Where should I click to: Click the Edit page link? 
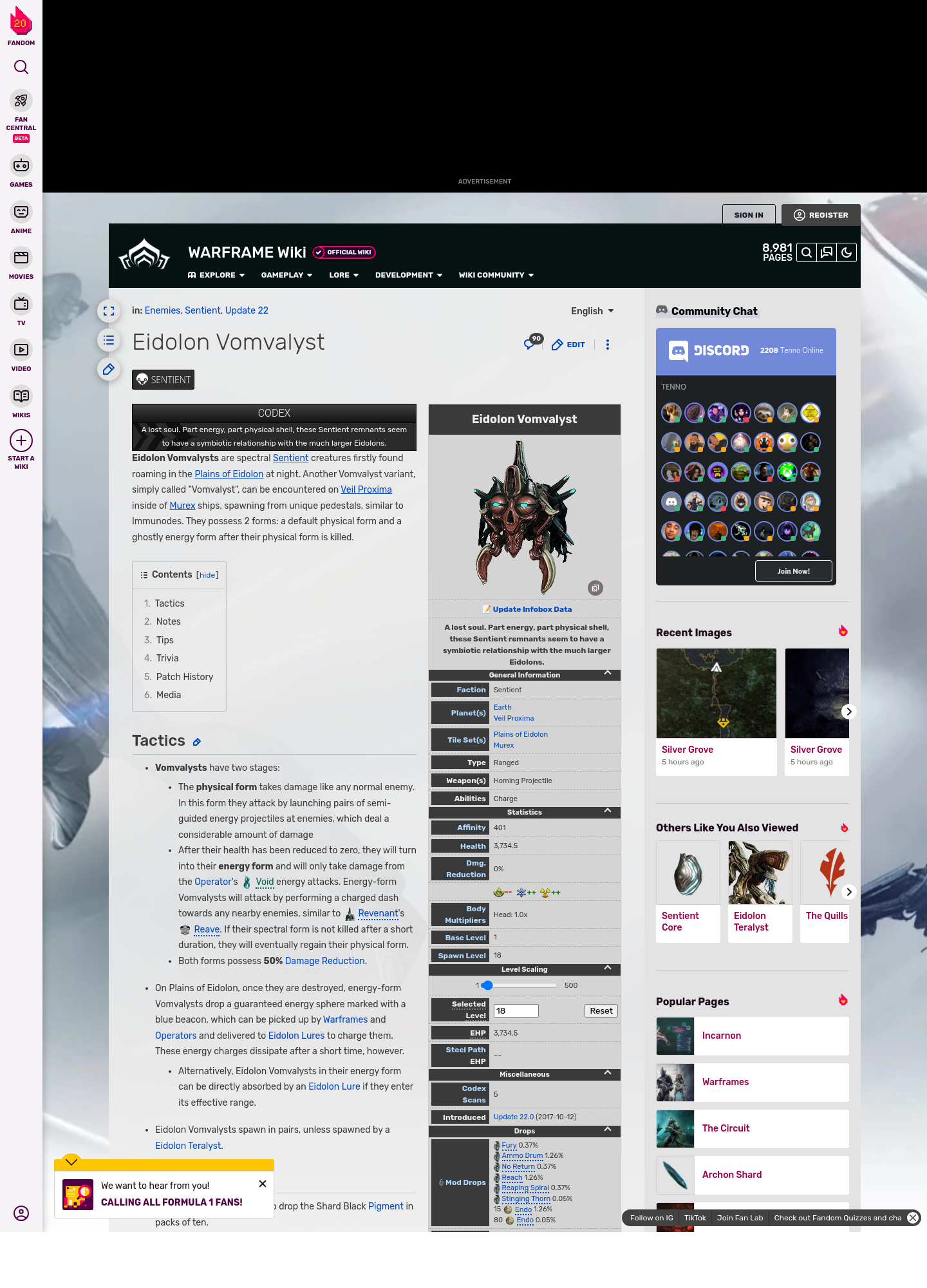(568, 345)
